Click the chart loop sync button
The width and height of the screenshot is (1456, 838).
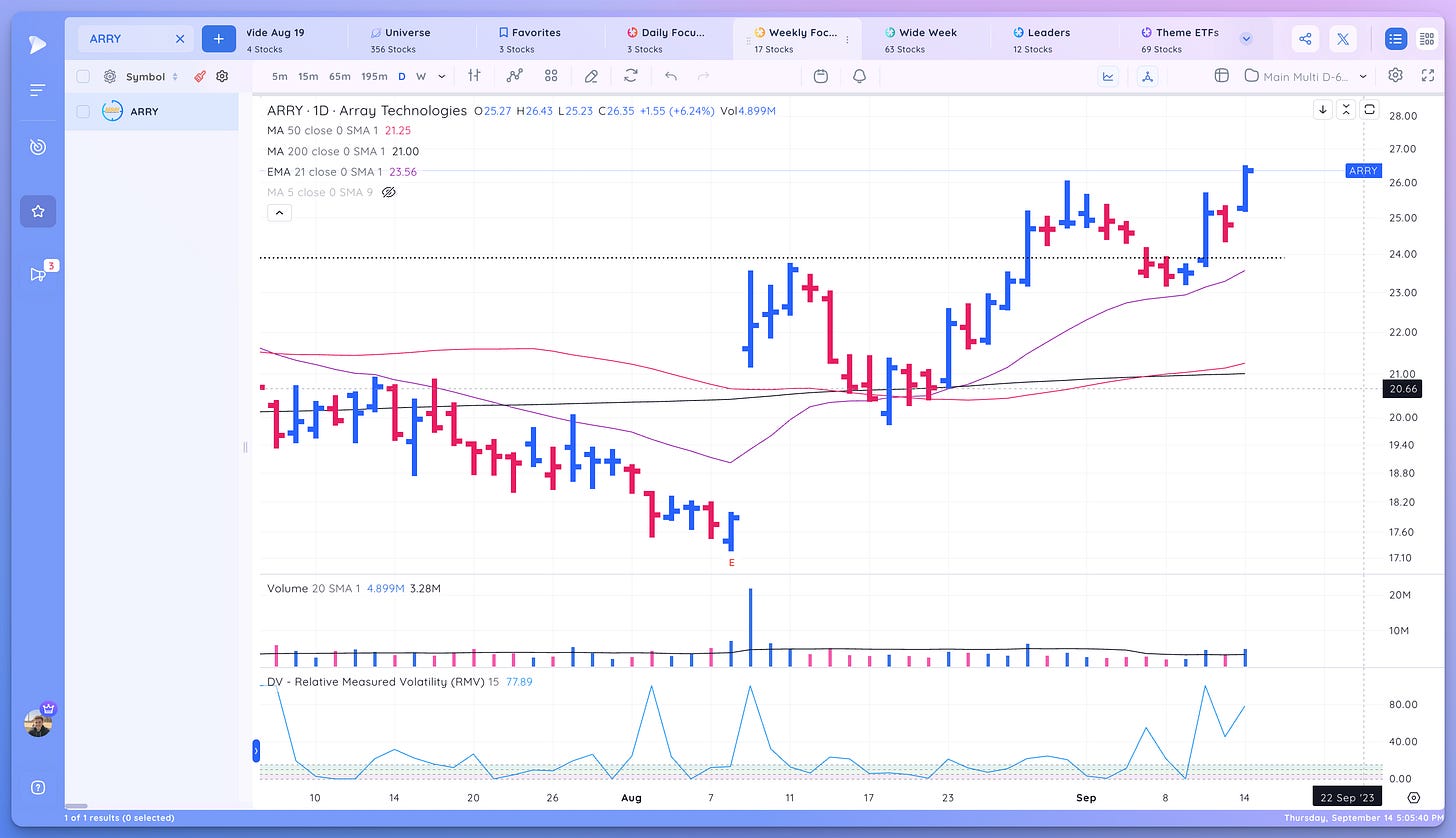pyautogui.click(x=1369, y=110)
